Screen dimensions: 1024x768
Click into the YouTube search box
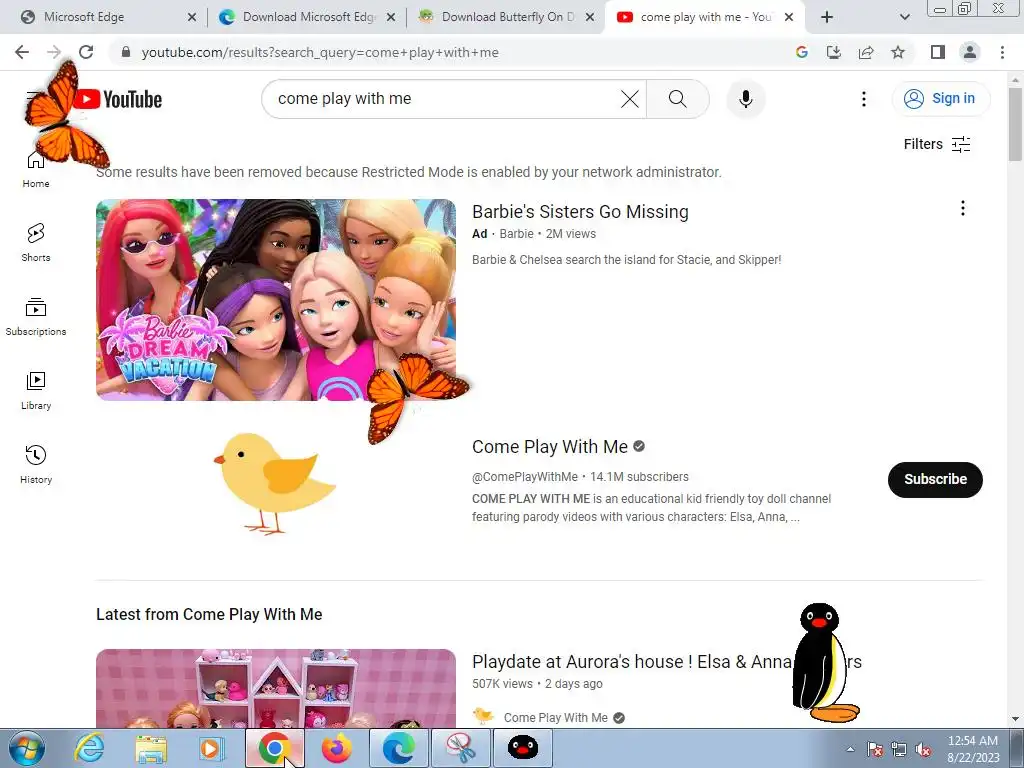pos(444,99)
